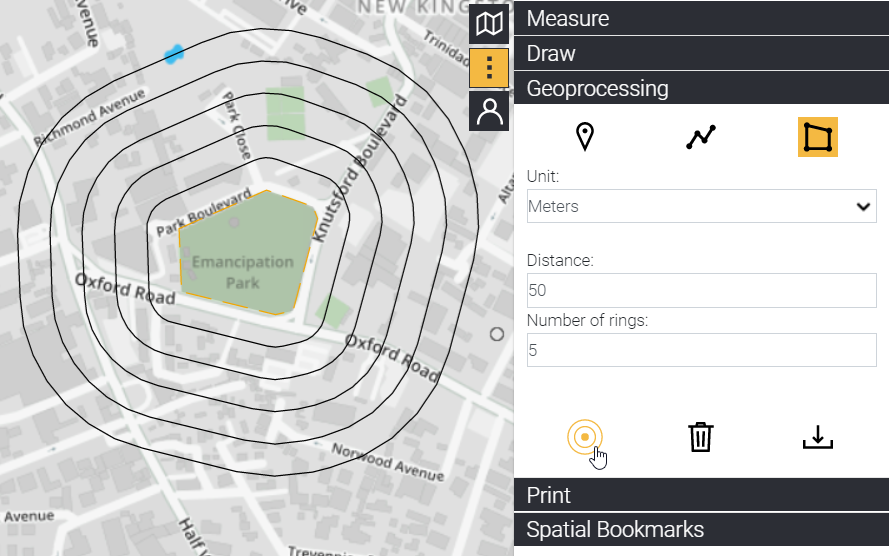
Task: Open the map layers icon
Action: [x=490, y=24]
